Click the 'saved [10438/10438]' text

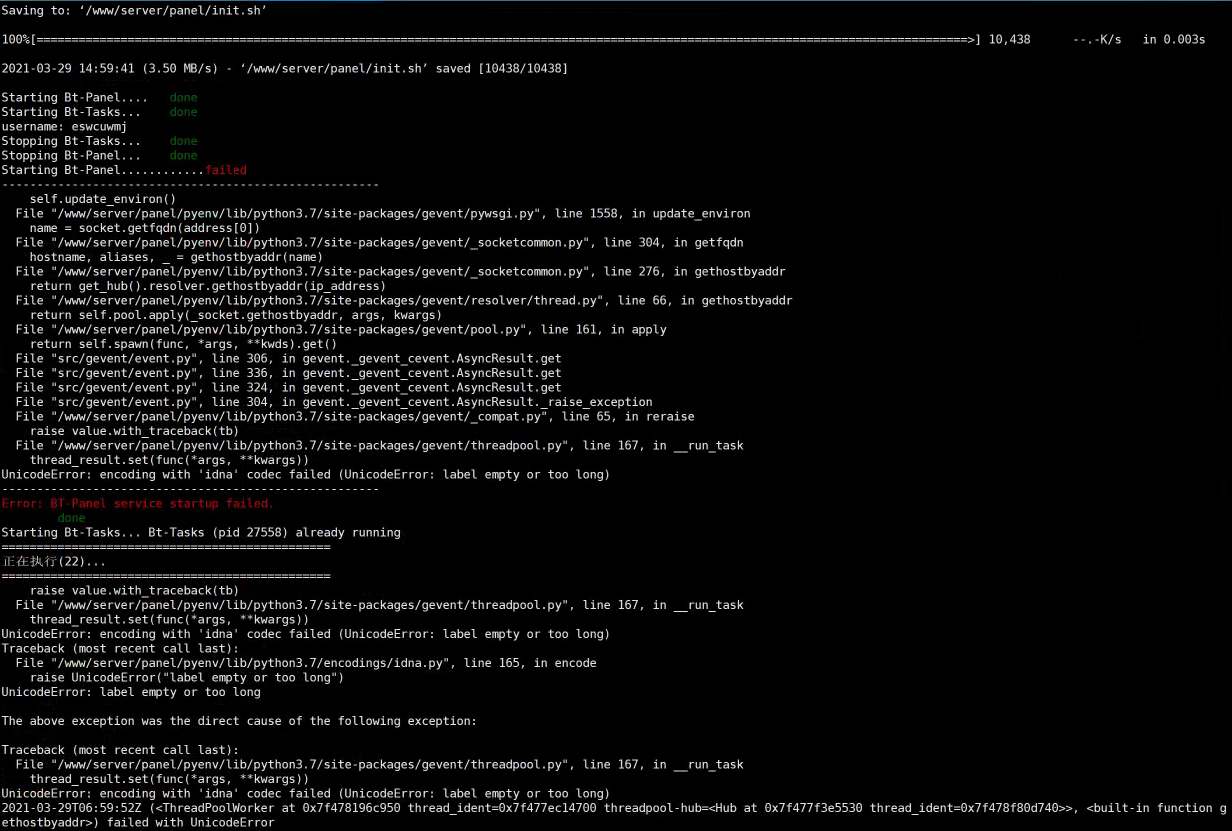point(502,69)
